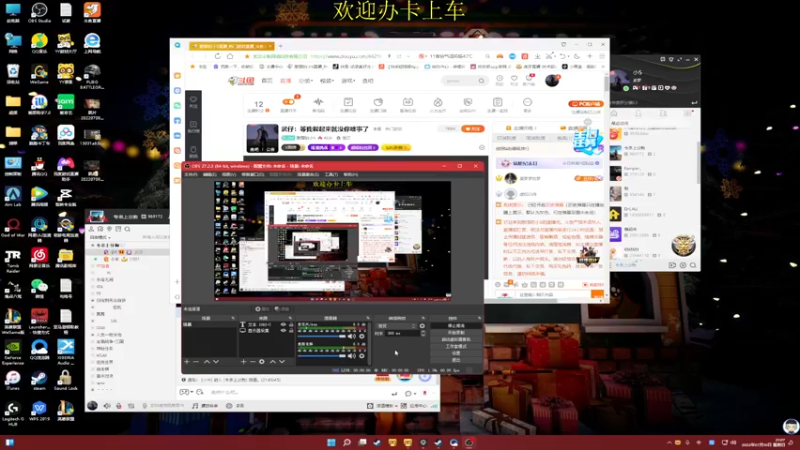Open the more (…) icon in Douyu streamer toolbar
The width and height of the screenshot is (800, 450).
527,102
